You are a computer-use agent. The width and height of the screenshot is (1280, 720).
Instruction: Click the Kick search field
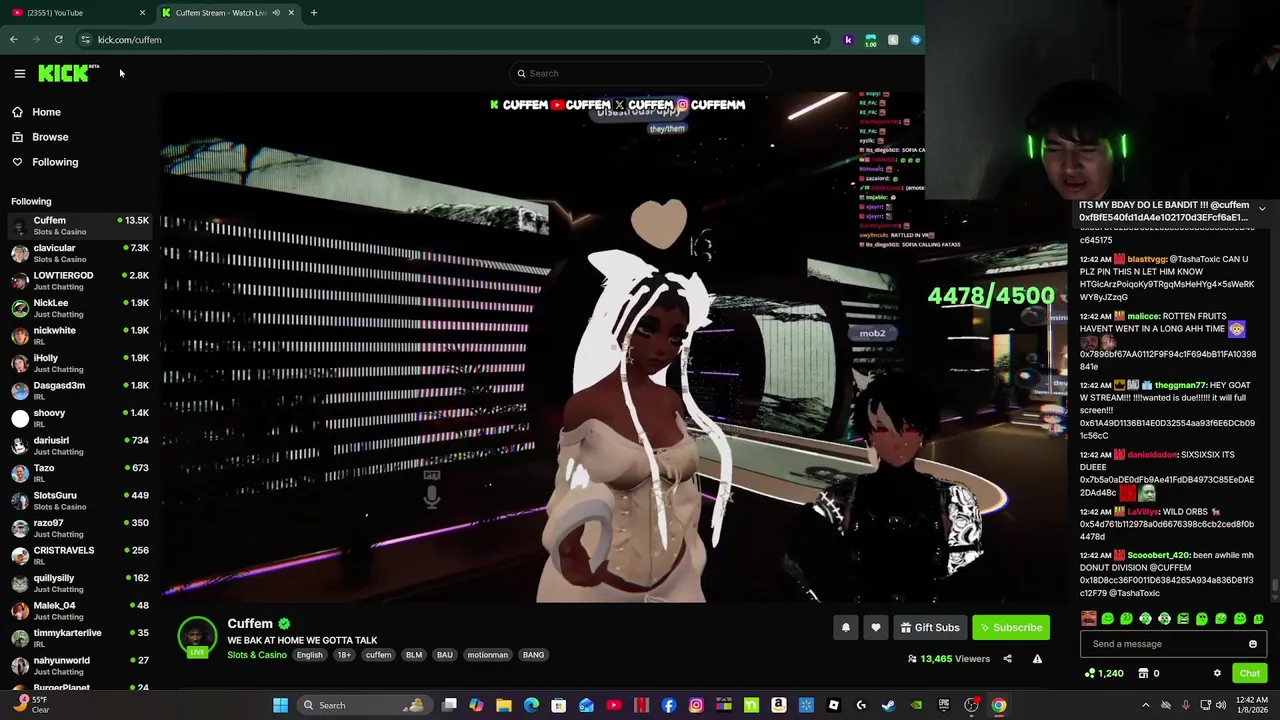[x=640, y=73]
